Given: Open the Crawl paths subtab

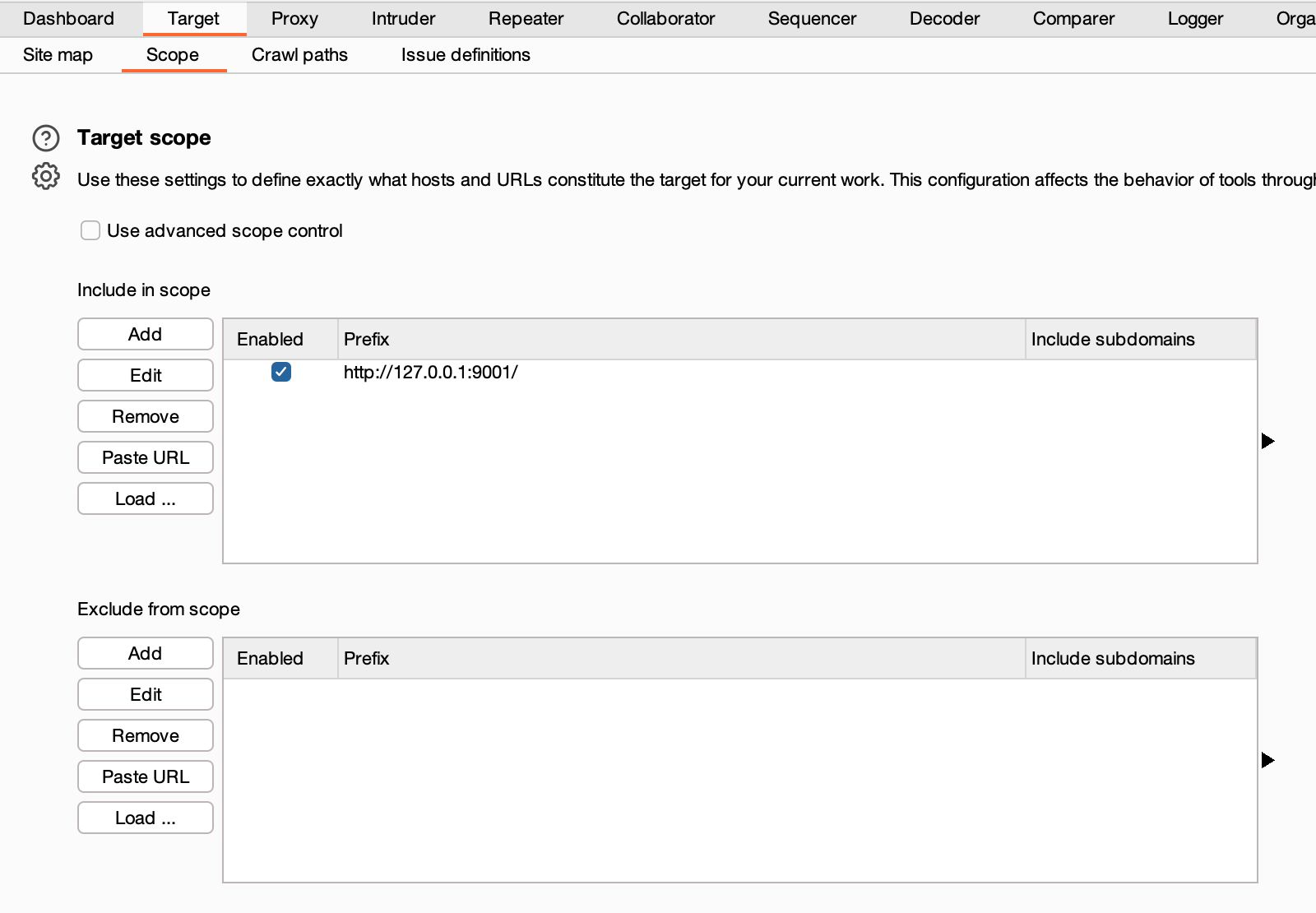Looking at the screenshot, I should (x=299, y=55).
